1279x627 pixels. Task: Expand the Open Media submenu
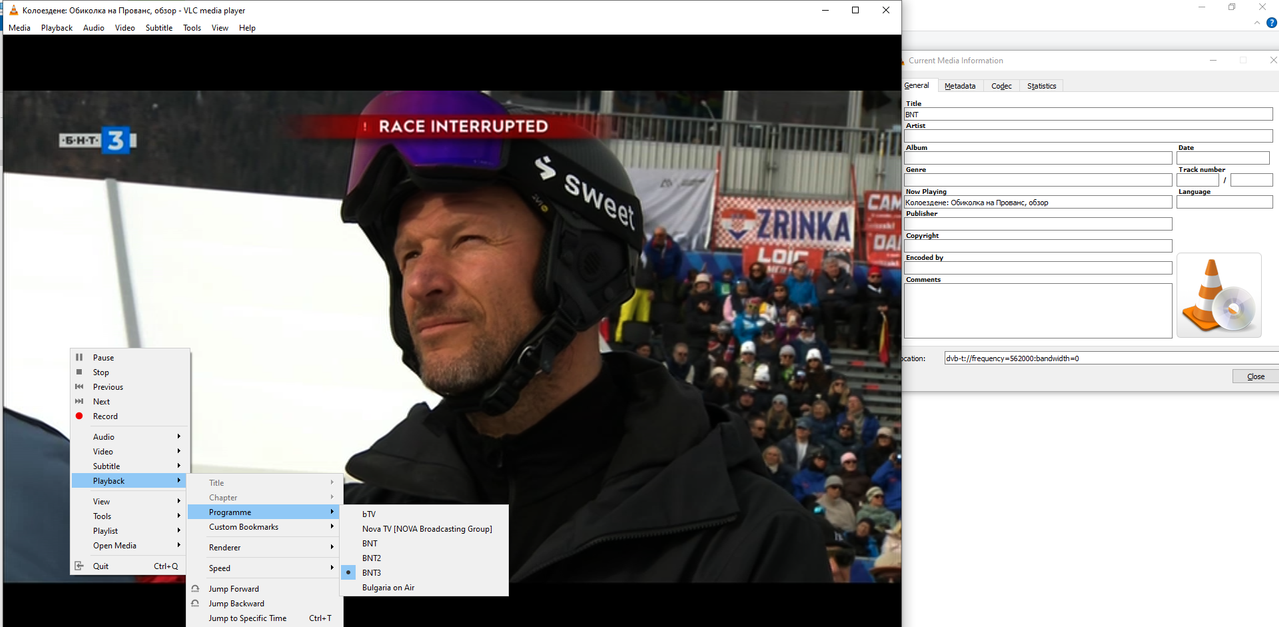coord(129,546)
